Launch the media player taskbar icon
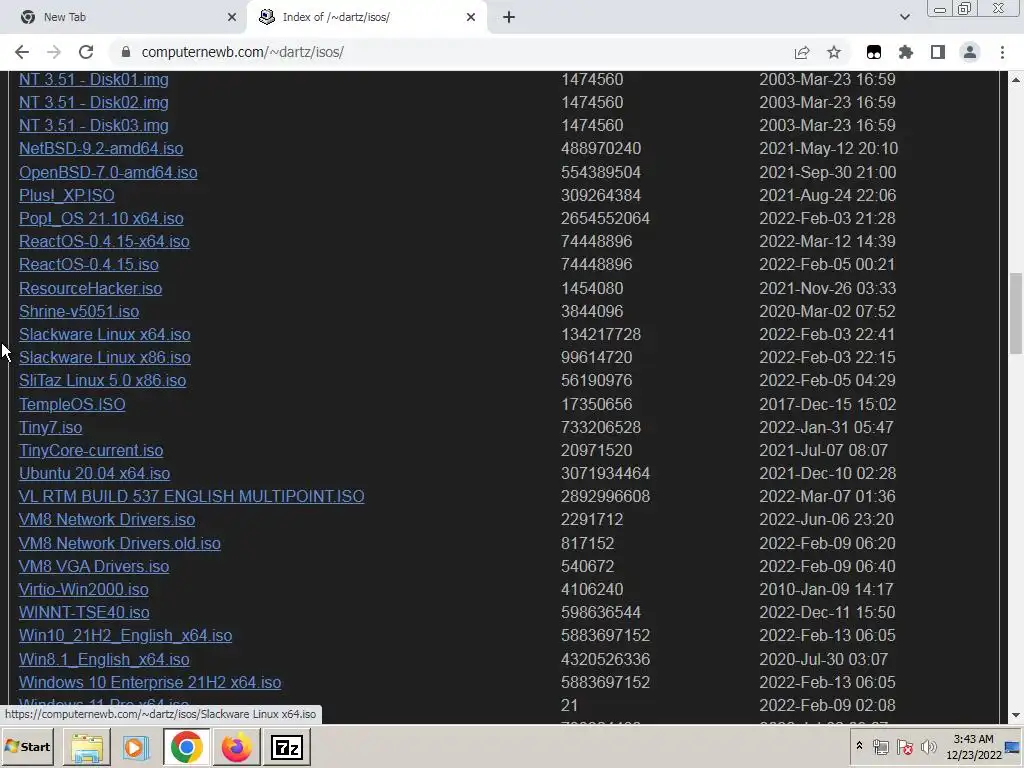Viewport: 1024px width, 768px height. (136, 747)
